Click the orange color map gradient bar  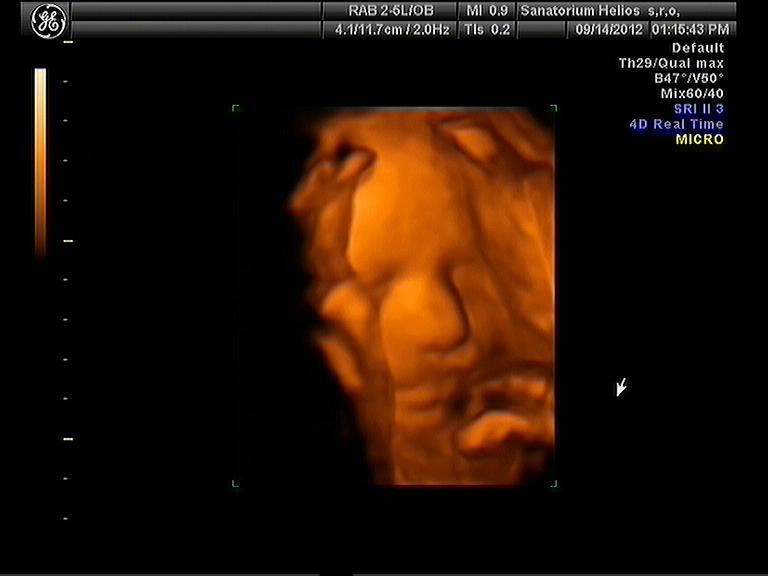[x=40, y=162]
